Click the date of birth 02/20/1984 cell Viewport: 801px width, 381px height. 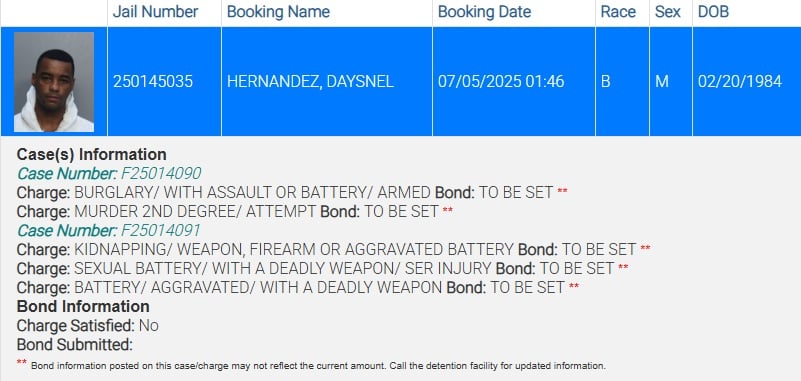click(x=746, y=82)
